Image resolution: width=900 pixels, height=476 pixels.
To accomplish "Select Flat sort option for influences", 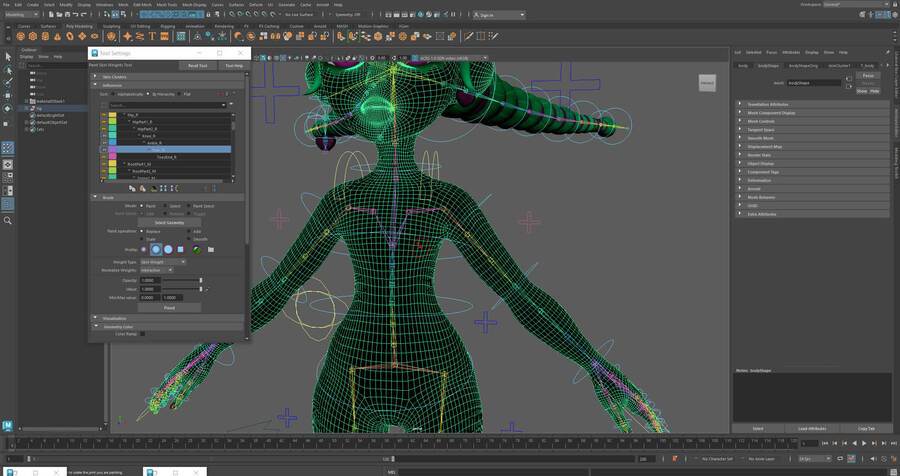I will pos(180,94).
